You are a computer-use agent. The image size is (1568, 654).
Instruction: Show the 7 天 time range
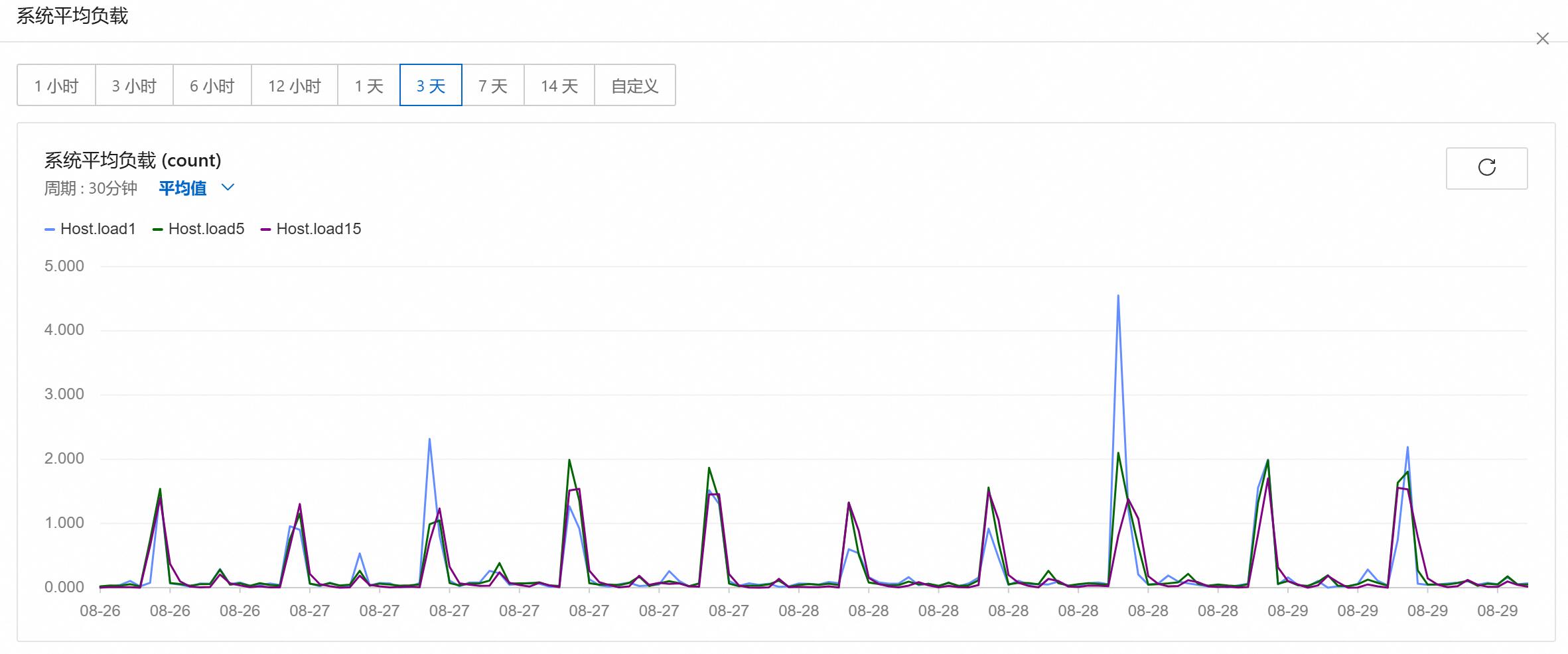pos(493,86)
